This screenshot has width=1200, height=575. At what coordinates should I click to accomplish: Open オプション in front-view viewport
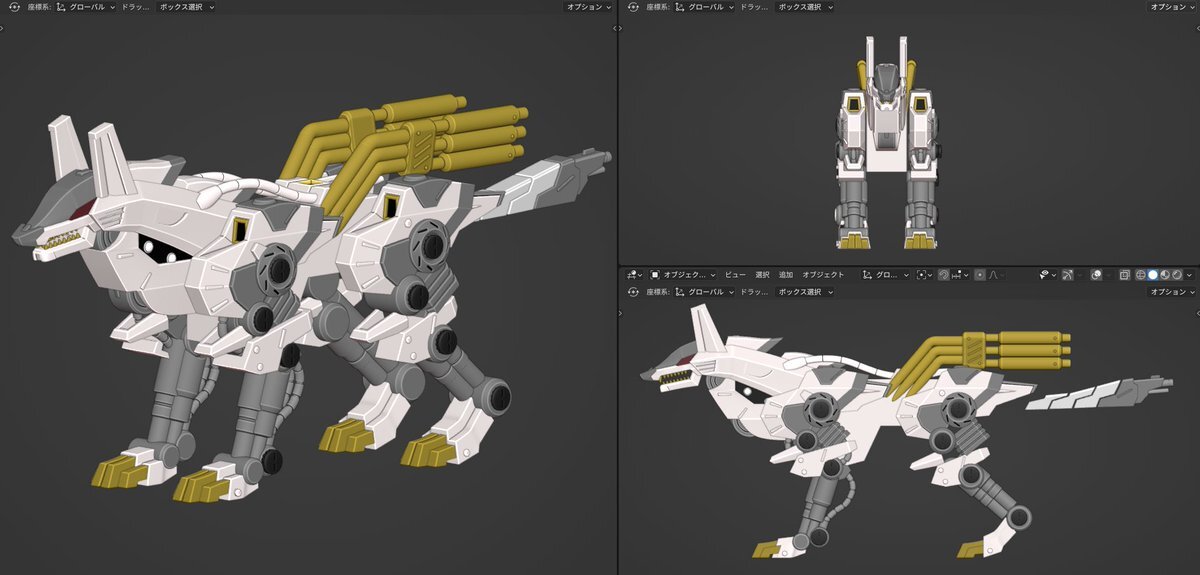click(1173, 6)
